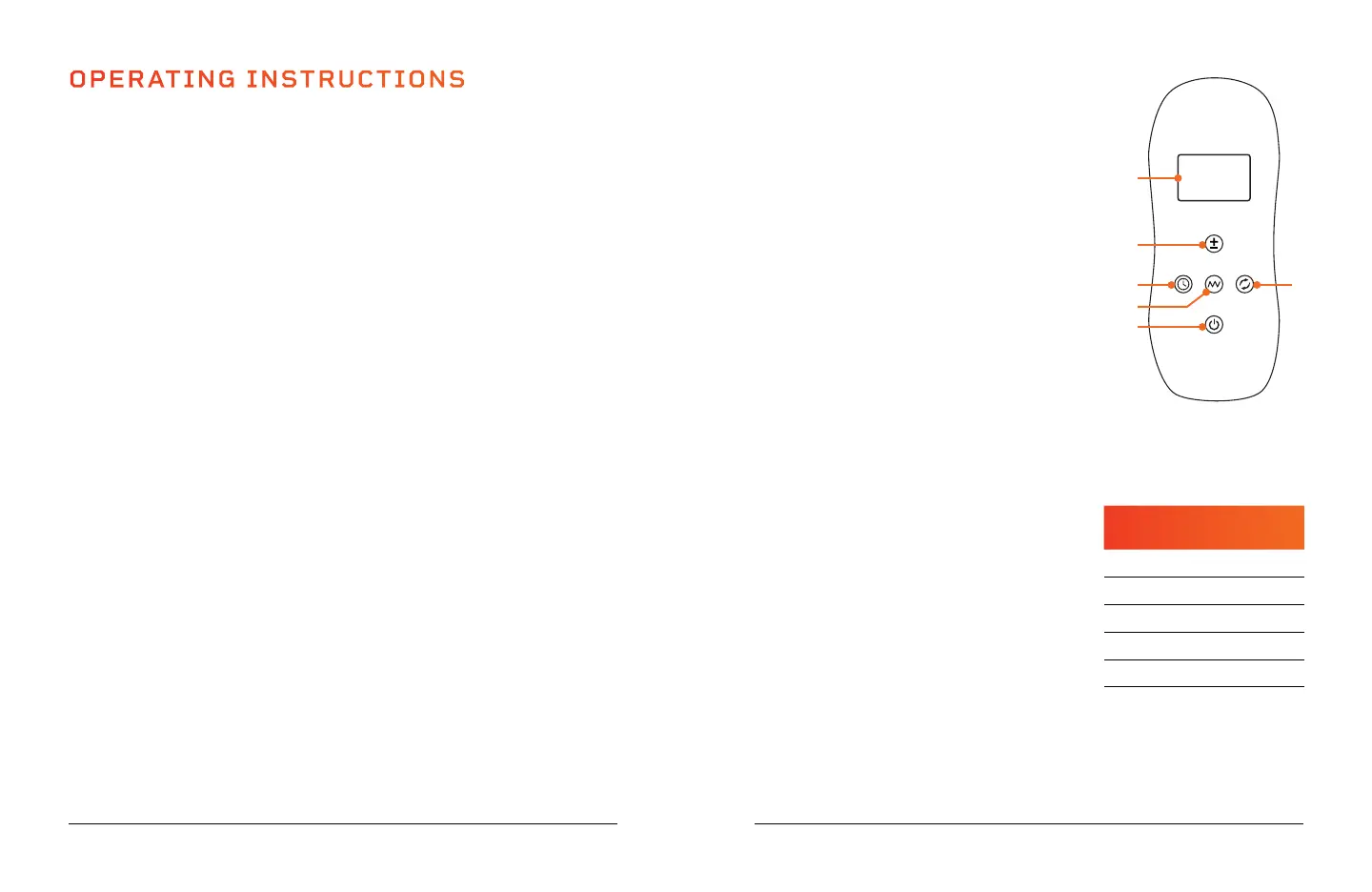Click the blank remote body below the power icon

pos(1214,365)
